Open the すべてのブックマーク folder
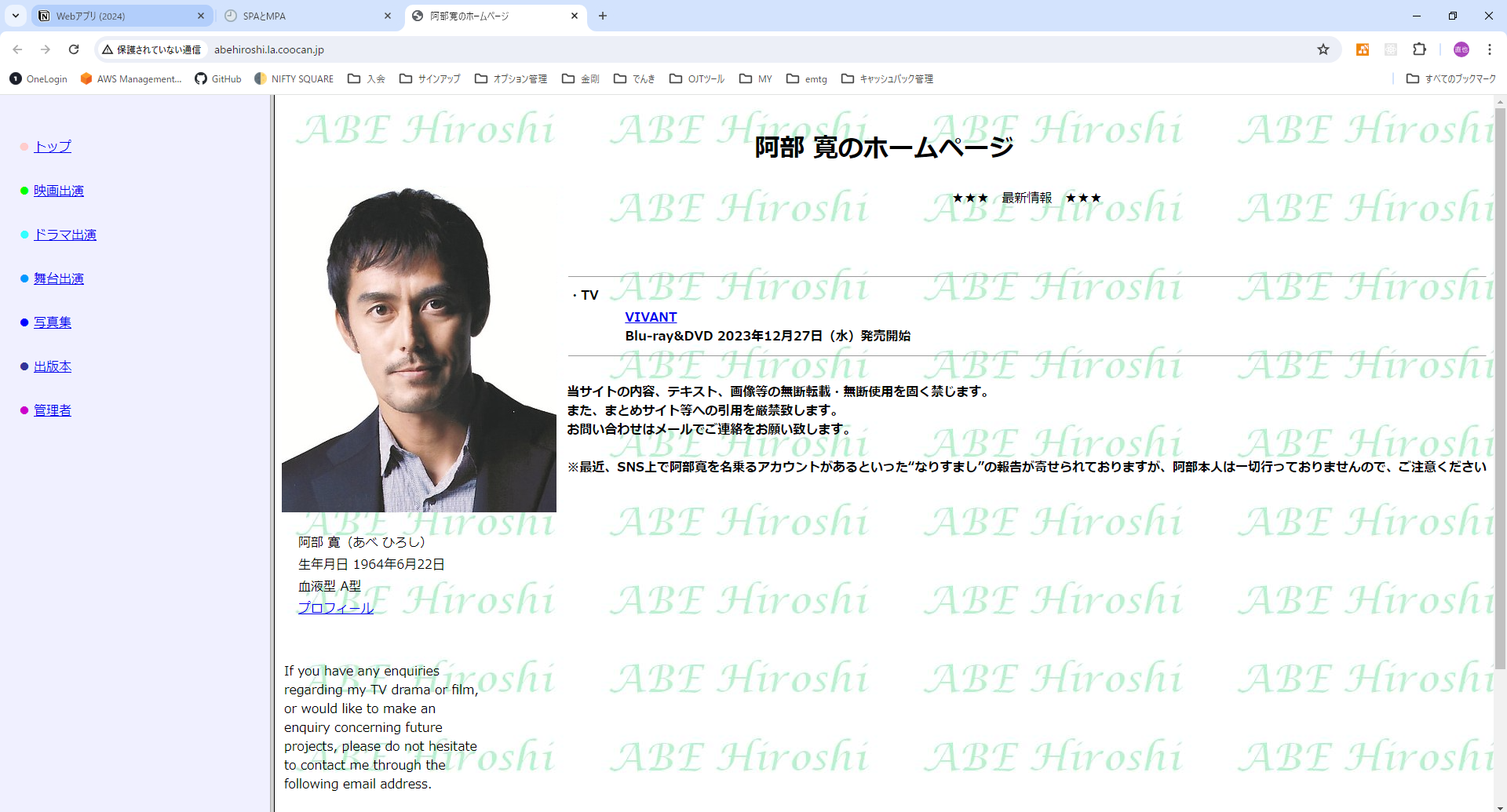 (x=1451, y=78)
